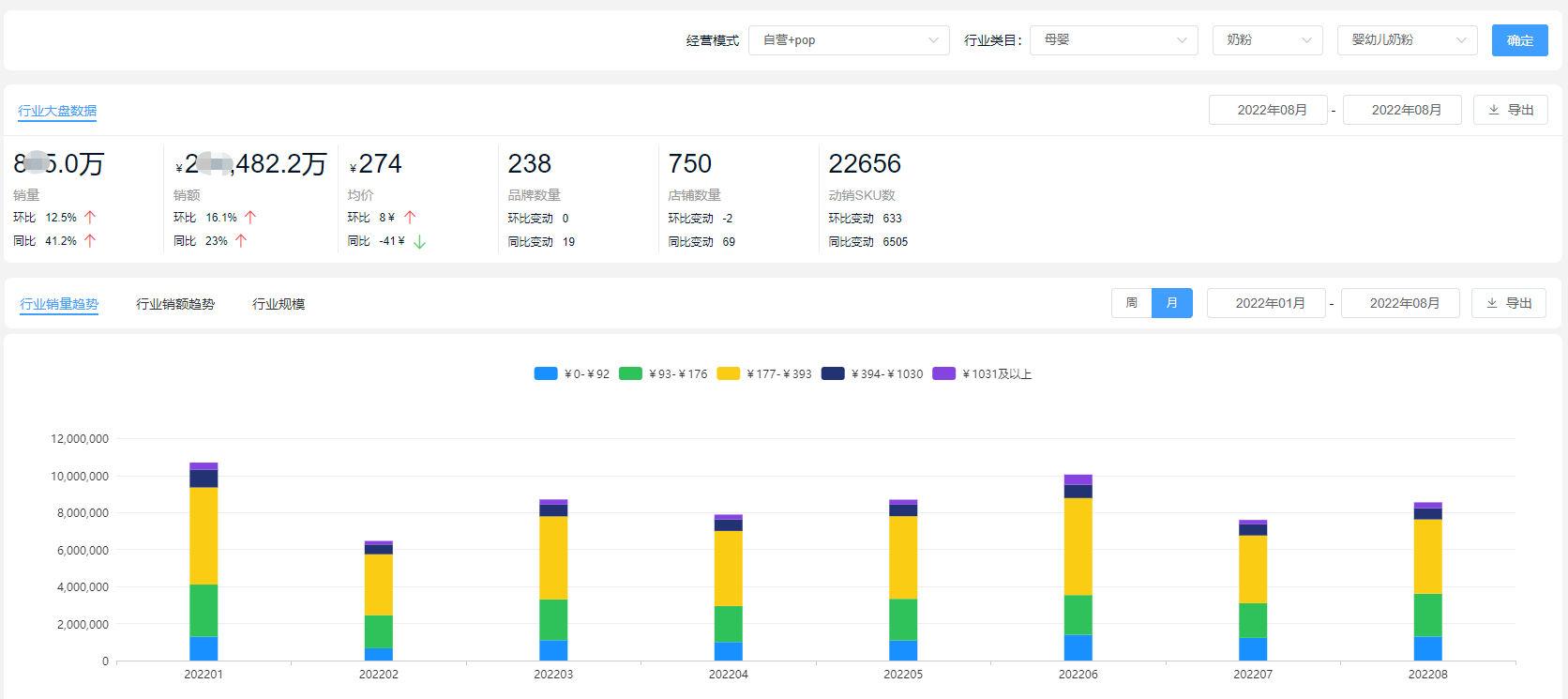The height and width of the screenshot is (699, 1568).
Task: Click the 2022年01月 start date field
Action: 1266,303
